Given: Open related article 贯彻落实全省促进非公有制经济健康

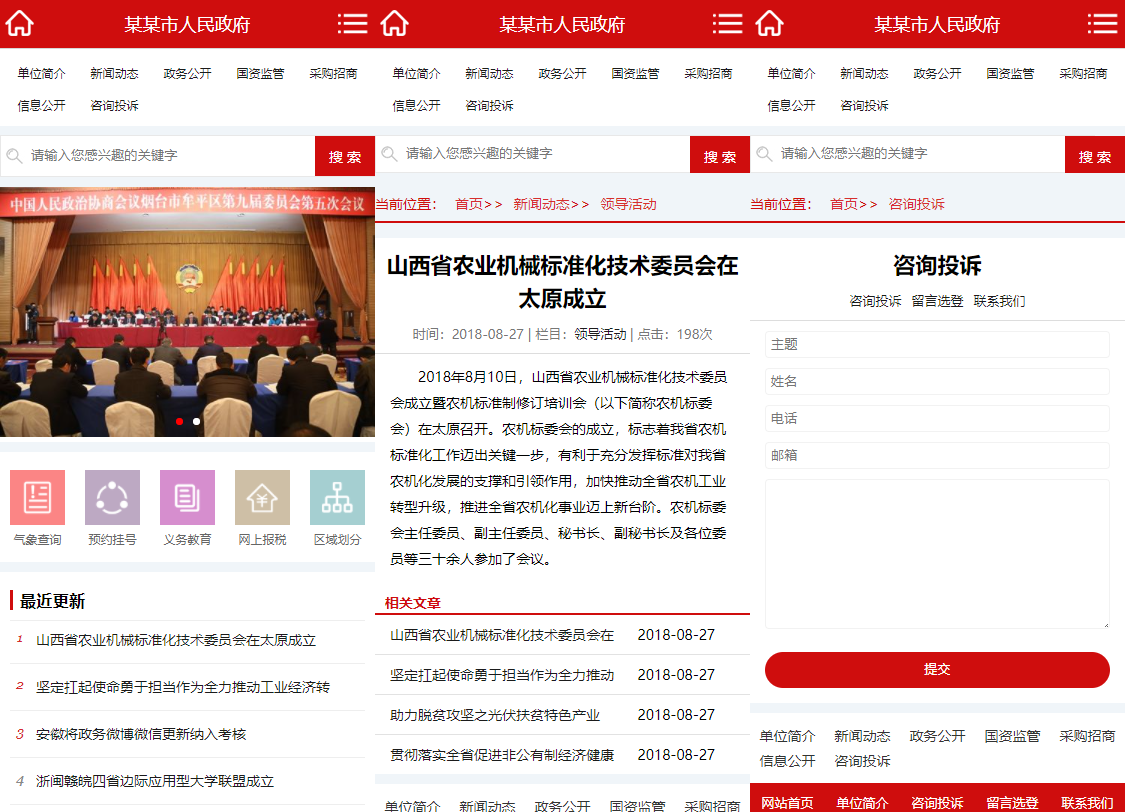Looking at the screenshot, I should 502,755.
